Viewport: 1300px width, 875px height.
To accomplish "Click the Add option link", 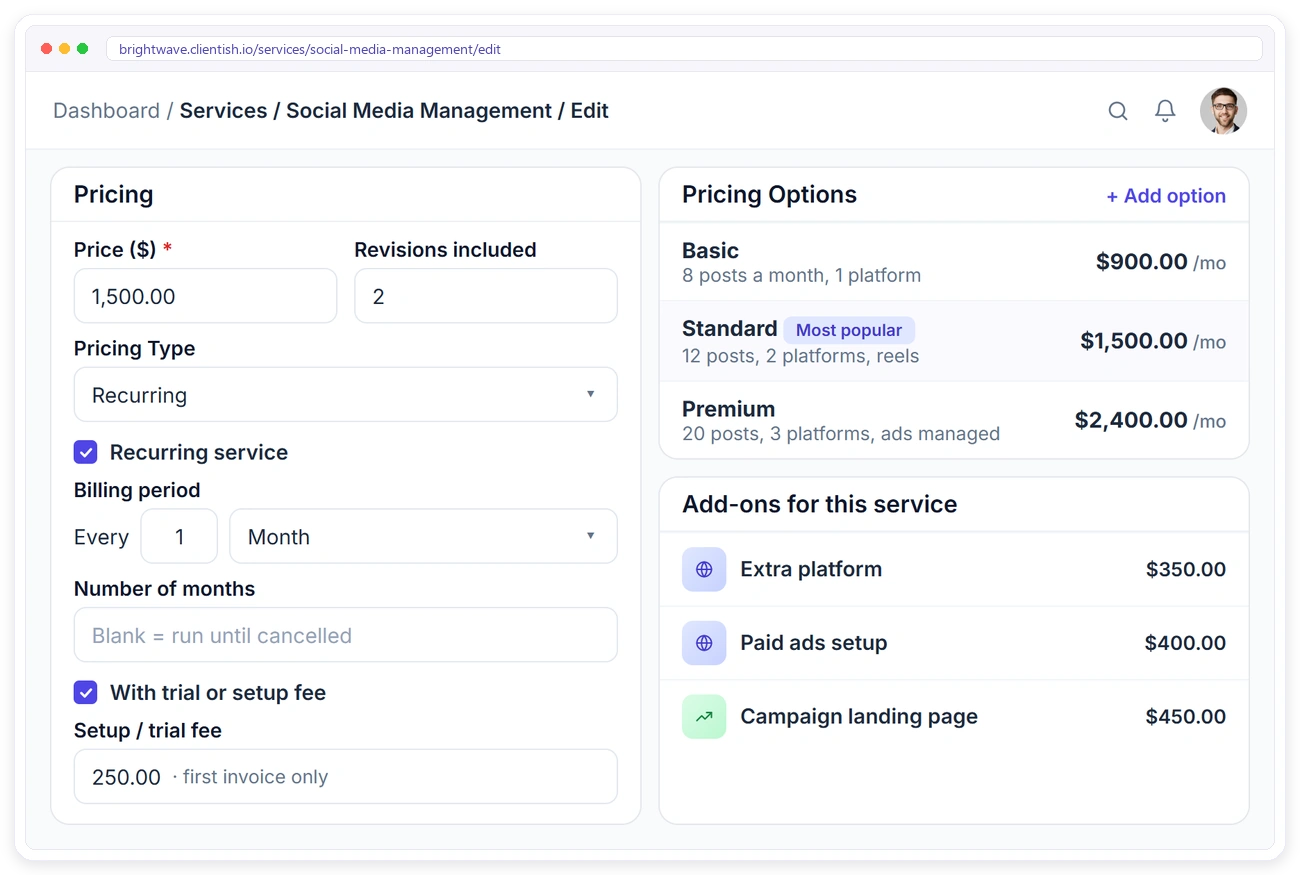I will [x=1166, y=196].
